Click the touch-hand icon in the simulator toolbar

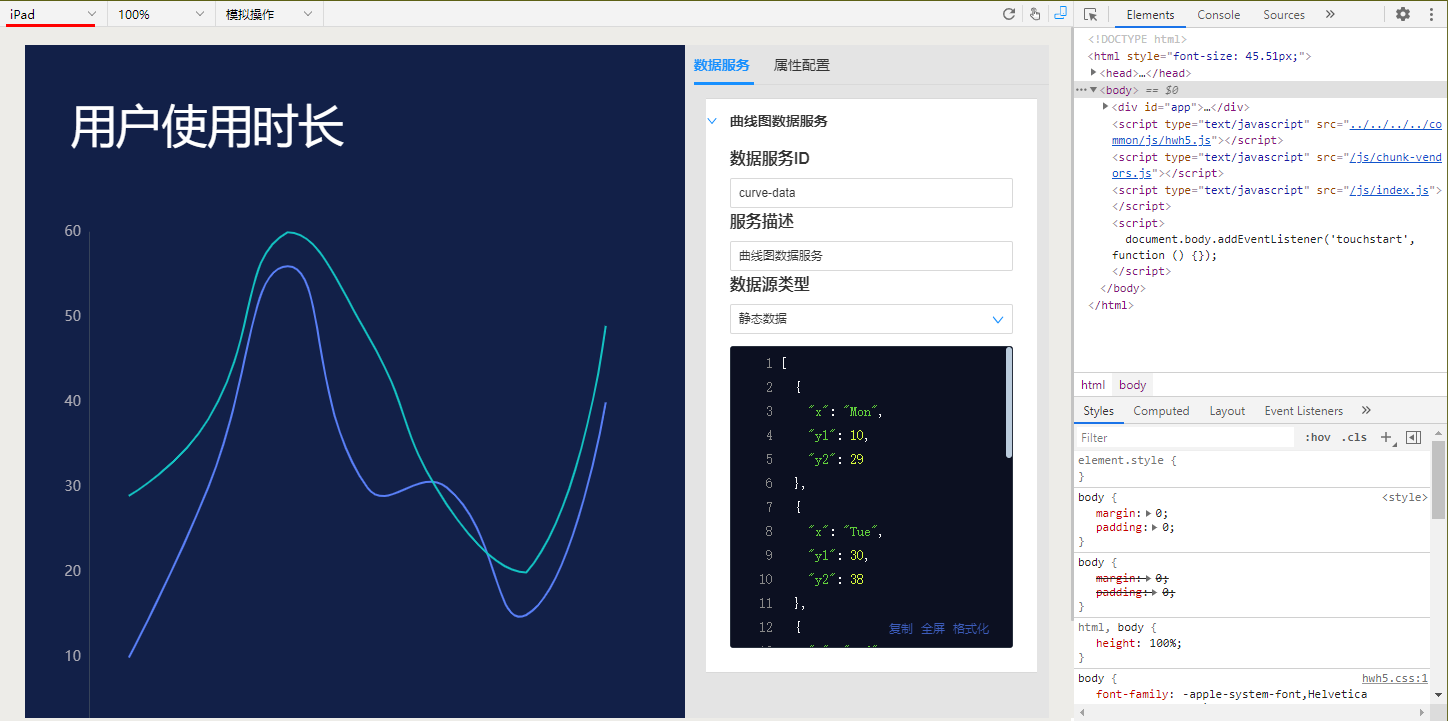click(1035, 14)
